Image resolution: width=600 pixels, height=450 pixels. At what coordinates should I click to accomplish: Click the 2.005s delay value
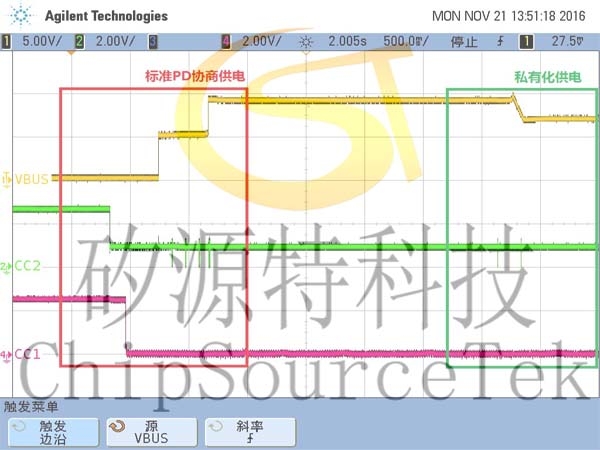(x=347, y=41)
